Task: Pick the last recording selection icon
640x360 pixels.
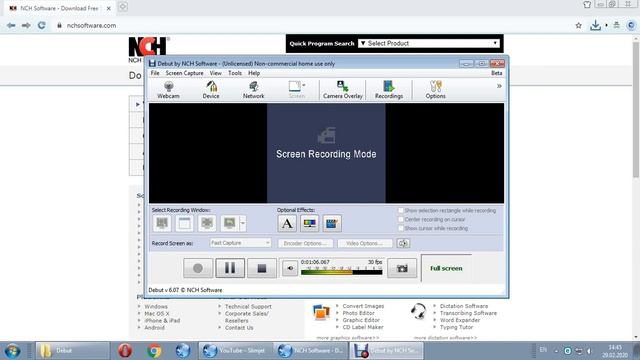Action: 229,223
